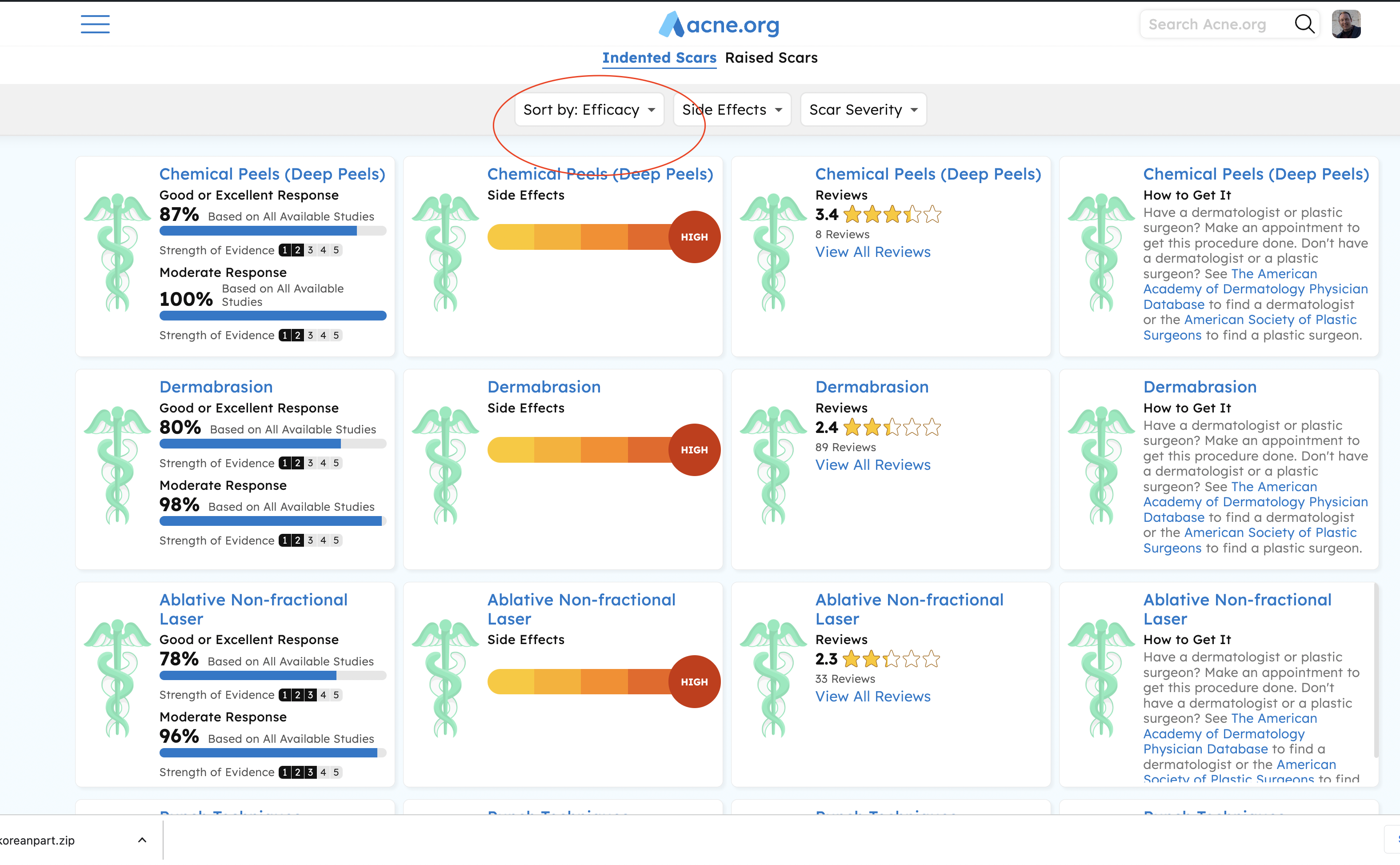Click the Chemical Peels star rating
Image resolution: width=1400 pixels, height=865 pixels.
point(892,215)
